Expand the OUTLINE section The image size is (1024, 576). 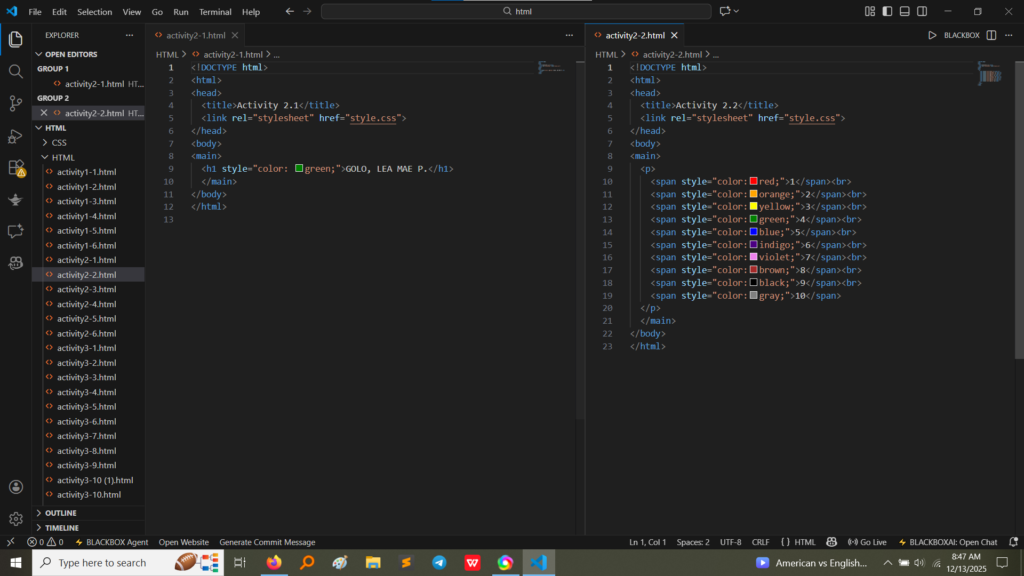(x=60, y=513)
